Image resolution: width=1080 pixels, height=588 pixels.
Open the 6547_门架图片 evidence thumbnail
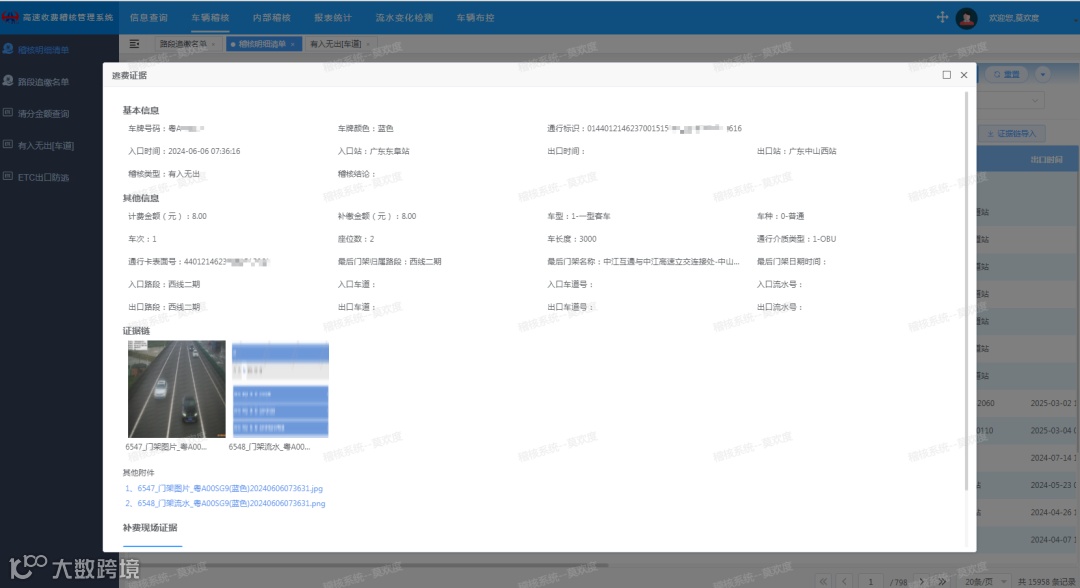[x=176, y=389]
